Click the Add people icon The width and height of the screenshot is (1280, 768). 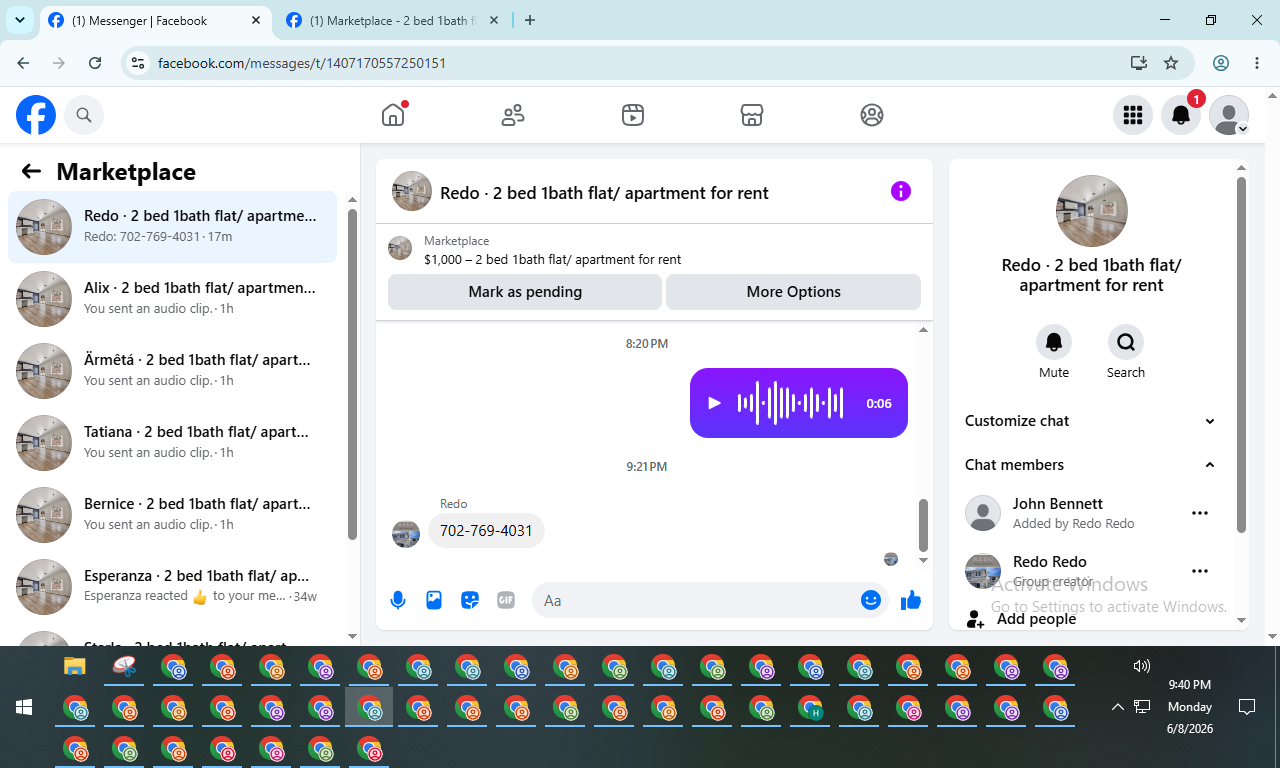coord(975,619)
